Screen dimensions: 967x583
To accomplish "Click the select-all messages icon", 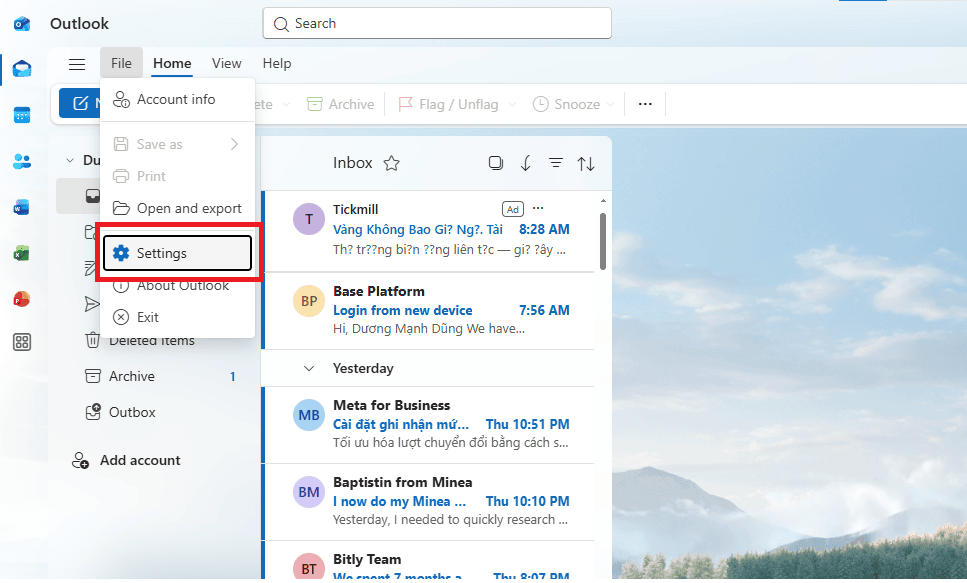I will (496, 163).
